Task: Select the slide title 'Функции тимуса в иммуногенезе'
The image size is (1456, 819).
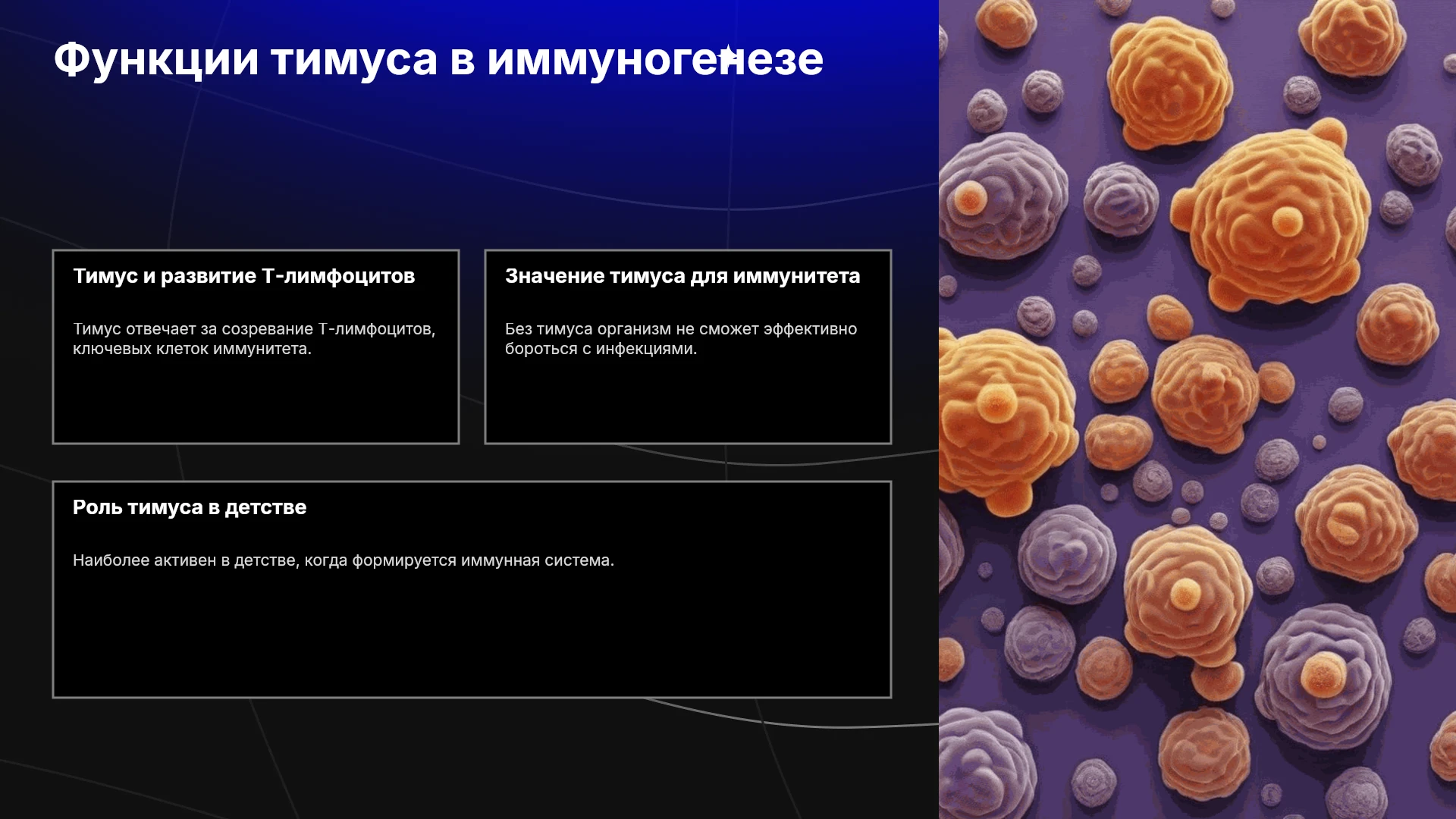Action: pyautogui.click(x=438, y=59)
